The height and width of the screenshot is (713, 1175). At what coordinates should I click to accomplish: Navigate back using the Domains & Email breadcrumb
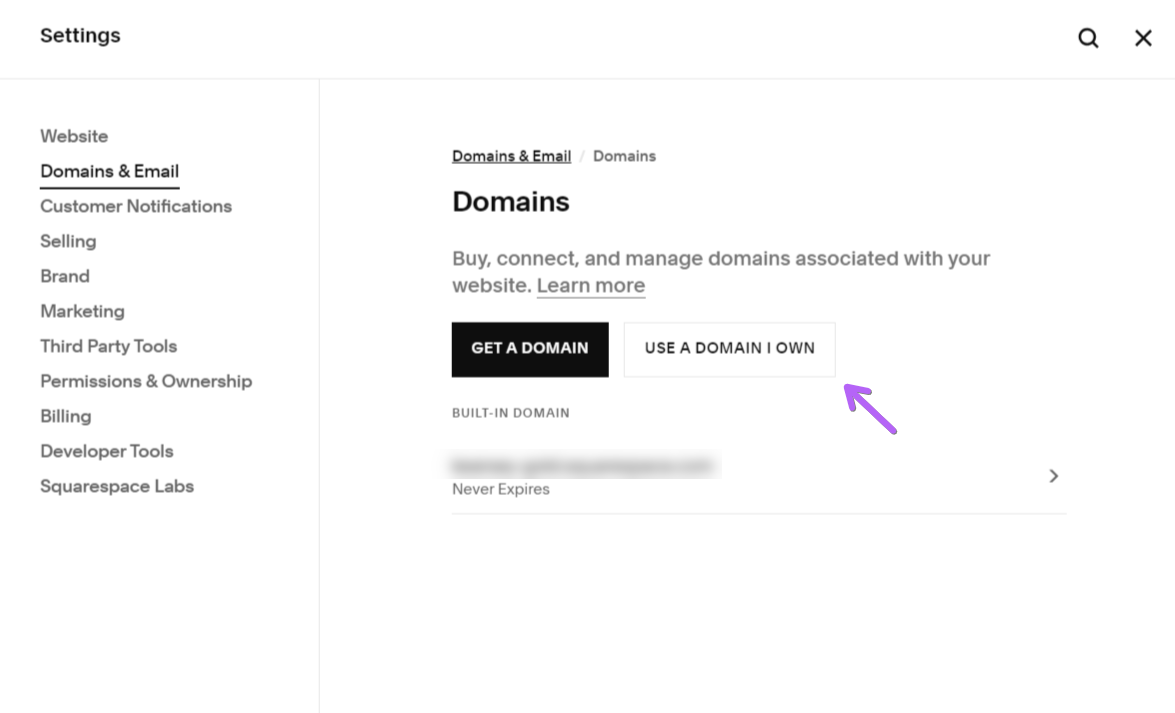coord(511,156)
